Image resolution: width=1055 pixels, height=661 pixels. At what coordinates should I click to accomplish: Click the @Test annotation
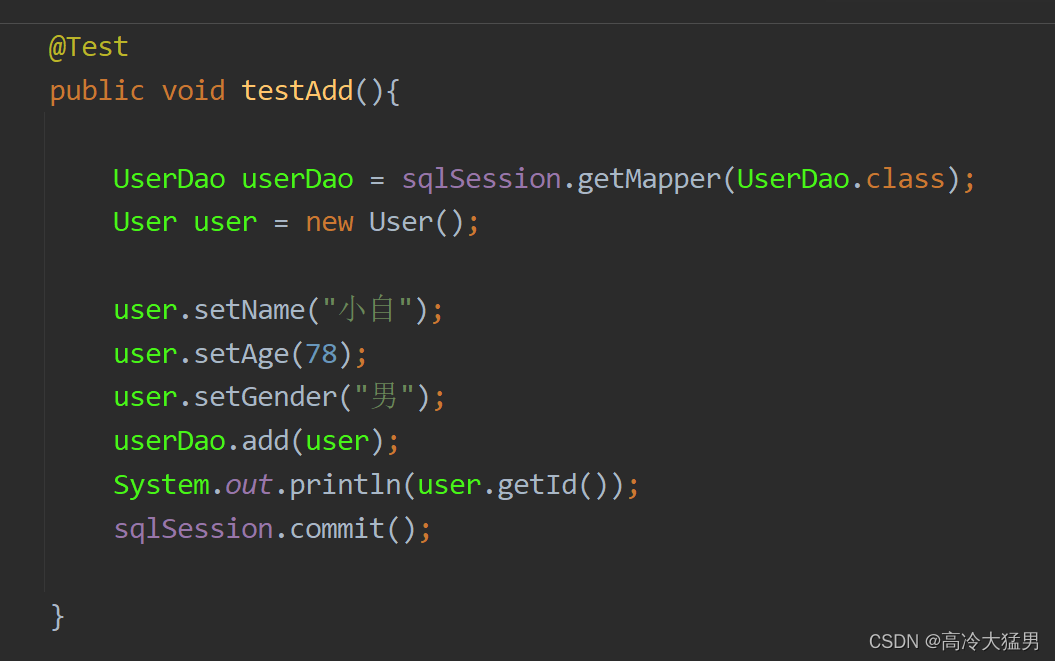pyautogui.click(x=88, y=47)
